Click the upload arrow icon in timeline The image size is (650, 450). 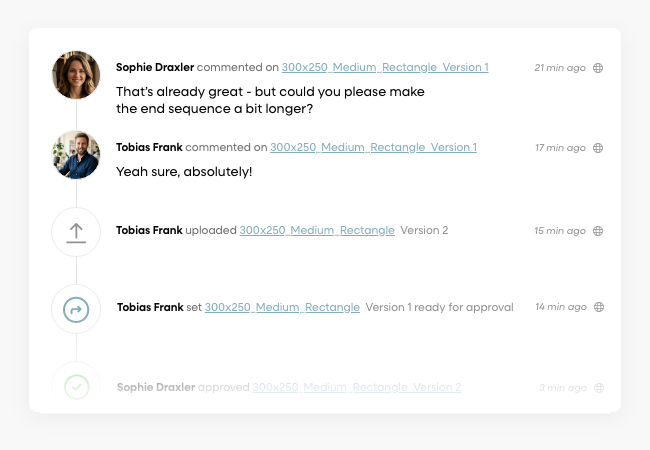pos(76,232)
